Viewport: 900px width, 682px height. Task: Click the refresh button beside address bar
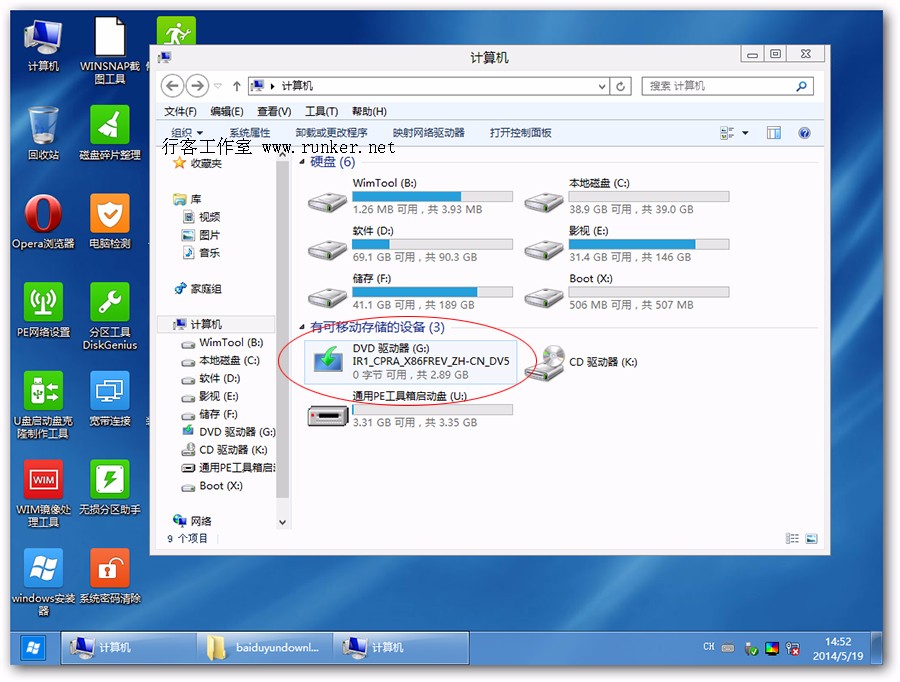pyautogui.click(x=621, y=87)
